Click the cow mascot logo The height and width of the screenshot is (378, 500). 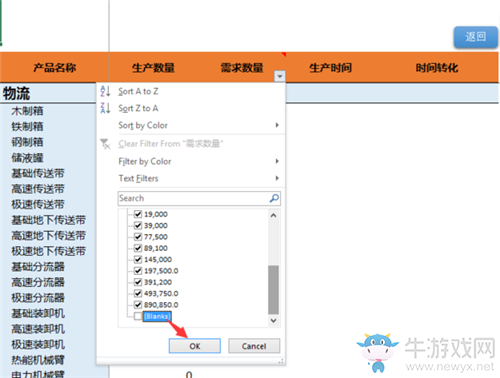coord(378,353)
